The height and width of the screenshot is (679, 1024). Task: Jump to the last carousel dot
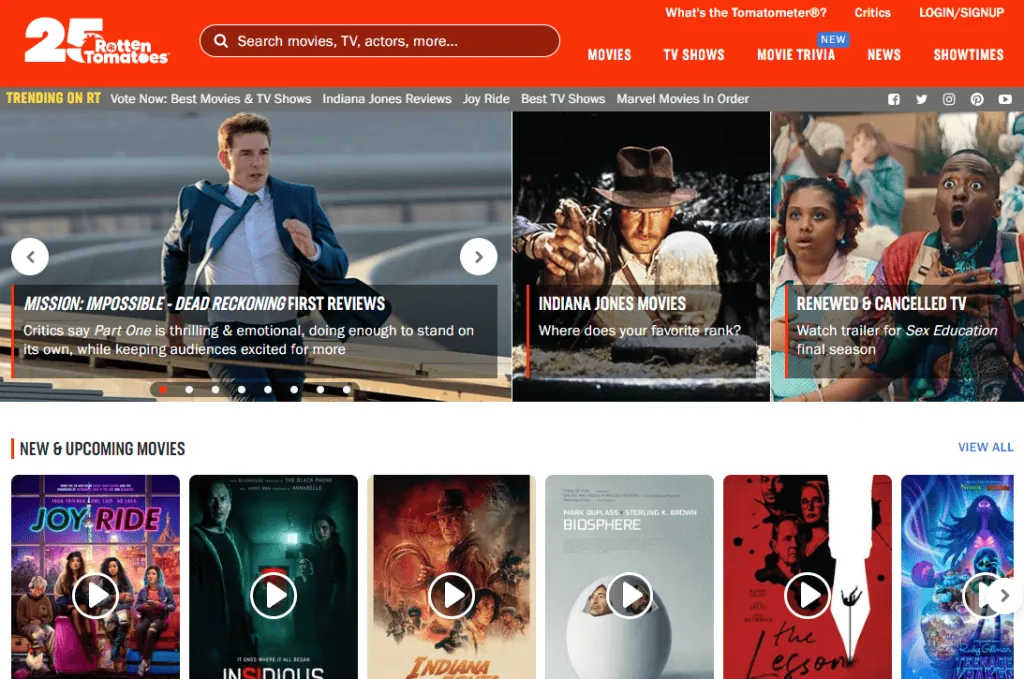tap(347, 390)
